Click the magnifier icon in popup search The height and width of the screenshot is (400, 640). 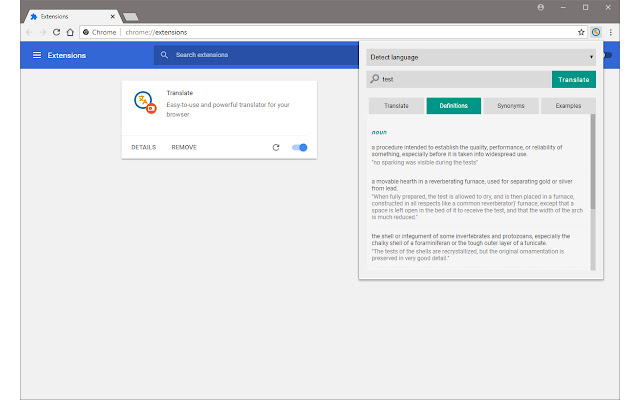374,79
